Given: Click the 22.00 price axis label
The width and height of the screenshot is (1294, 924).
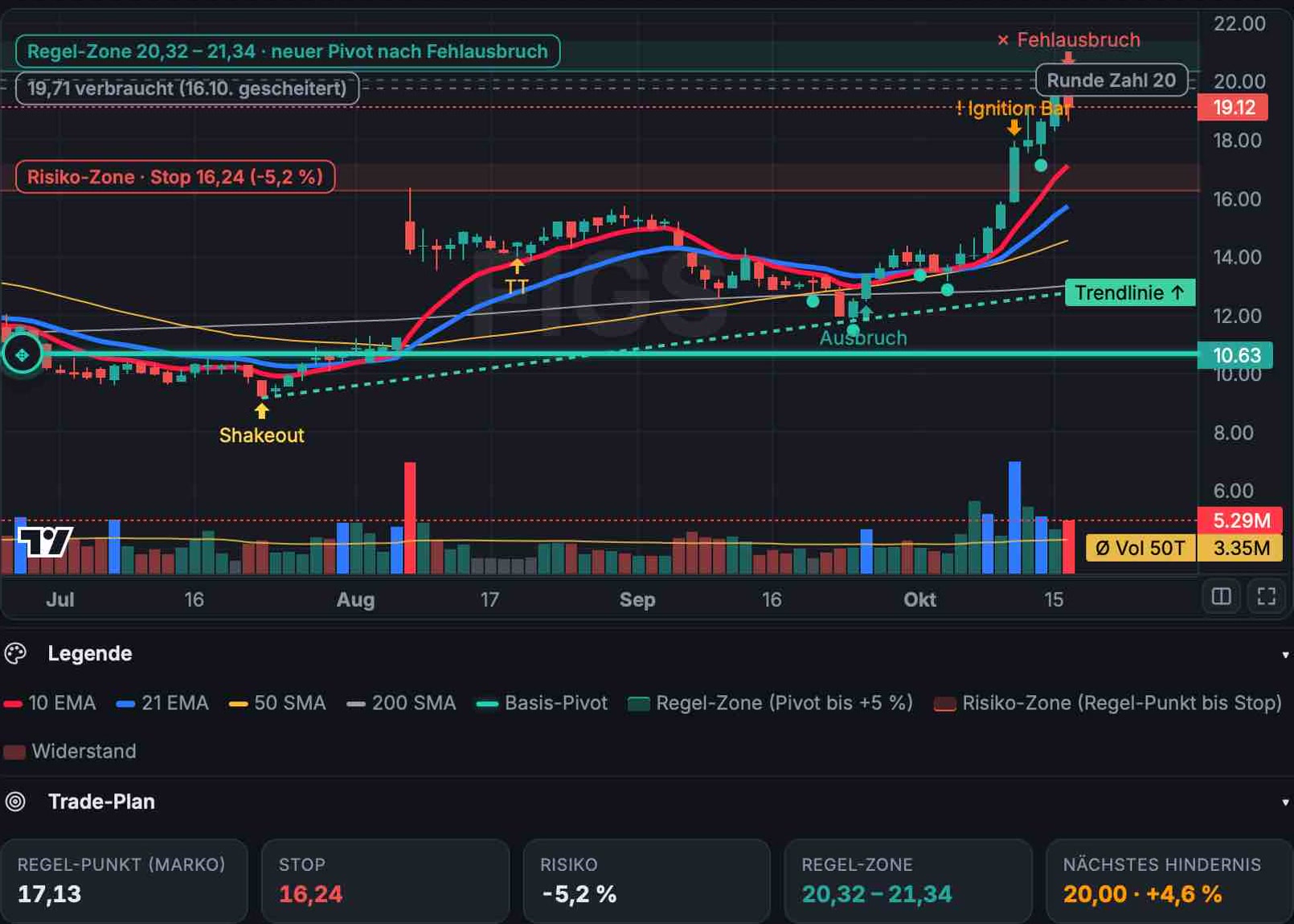Looking at the screenshot, I should (x=1239, y=23).
